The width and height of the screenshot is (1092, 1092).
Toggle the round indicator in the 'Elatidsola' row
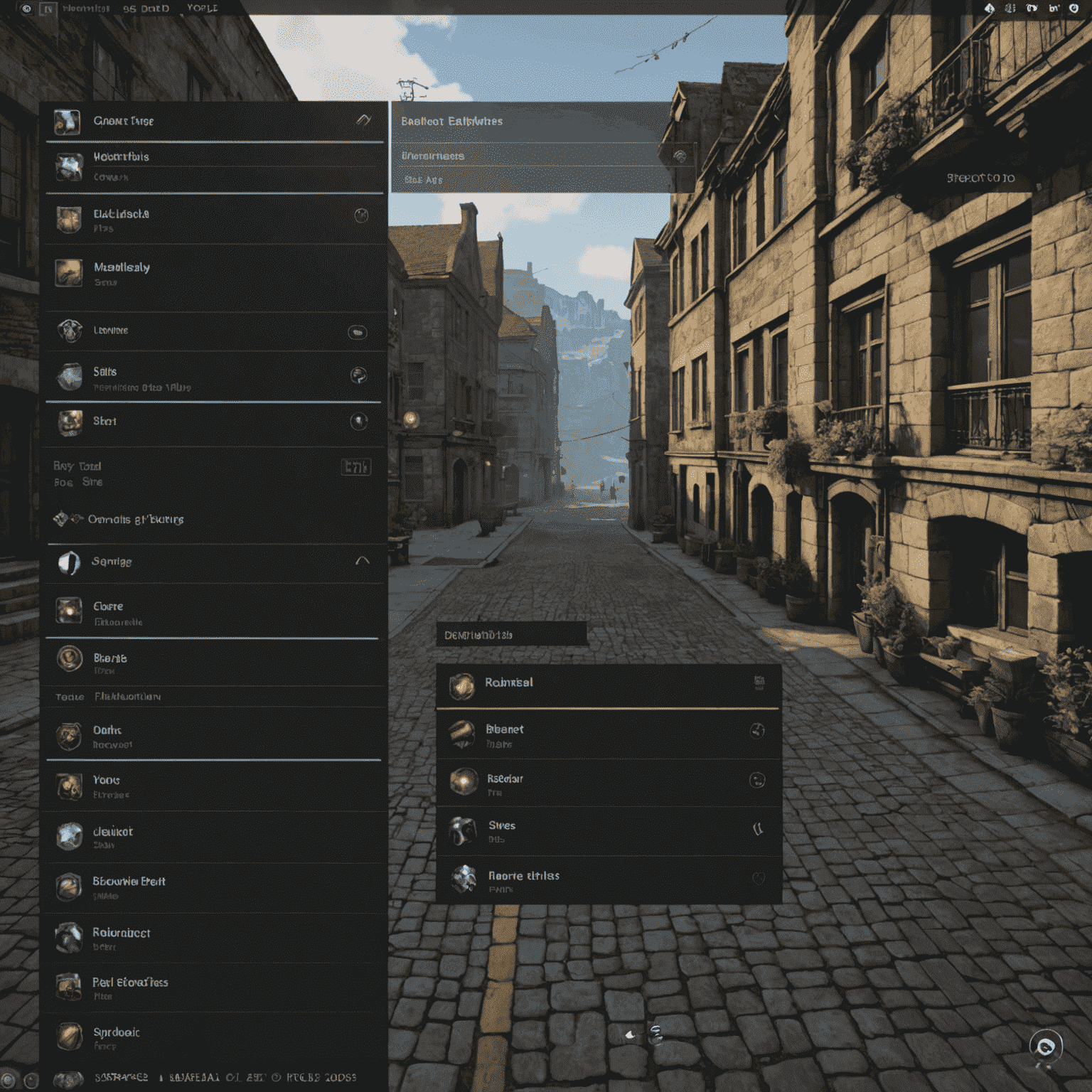(x=361, y=215)
